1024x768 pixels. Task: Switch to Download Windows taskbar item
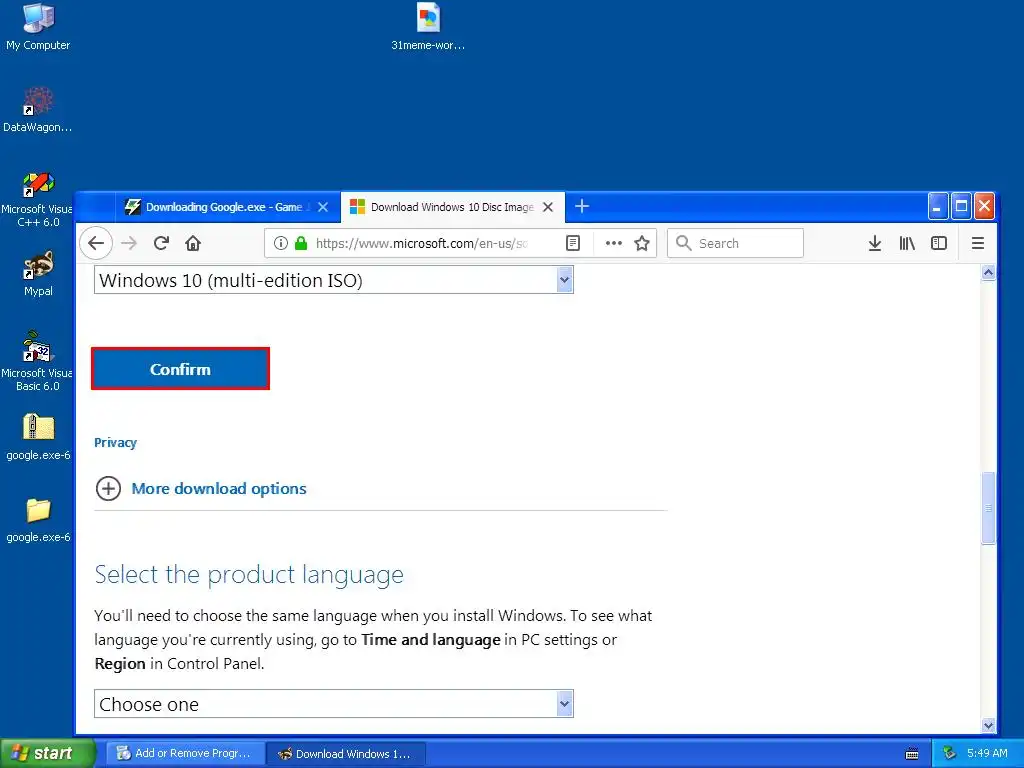coord(346,754)
